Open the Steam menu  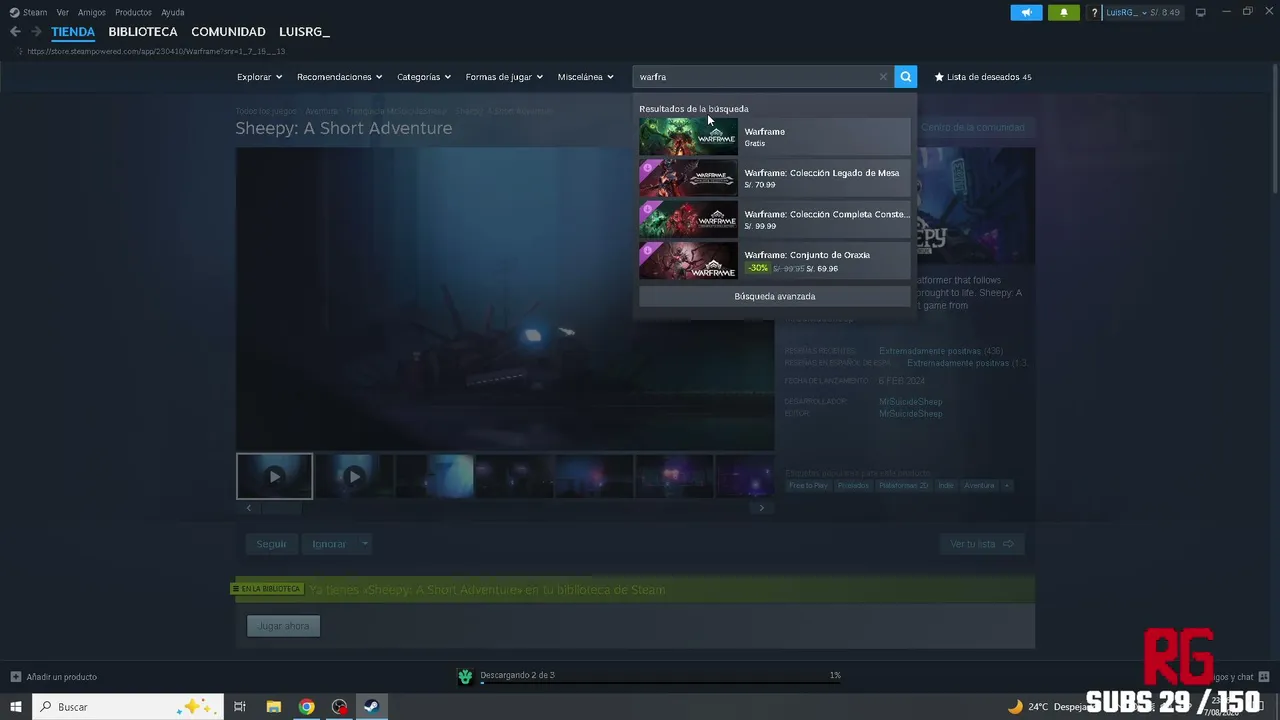tap(35, 12)
